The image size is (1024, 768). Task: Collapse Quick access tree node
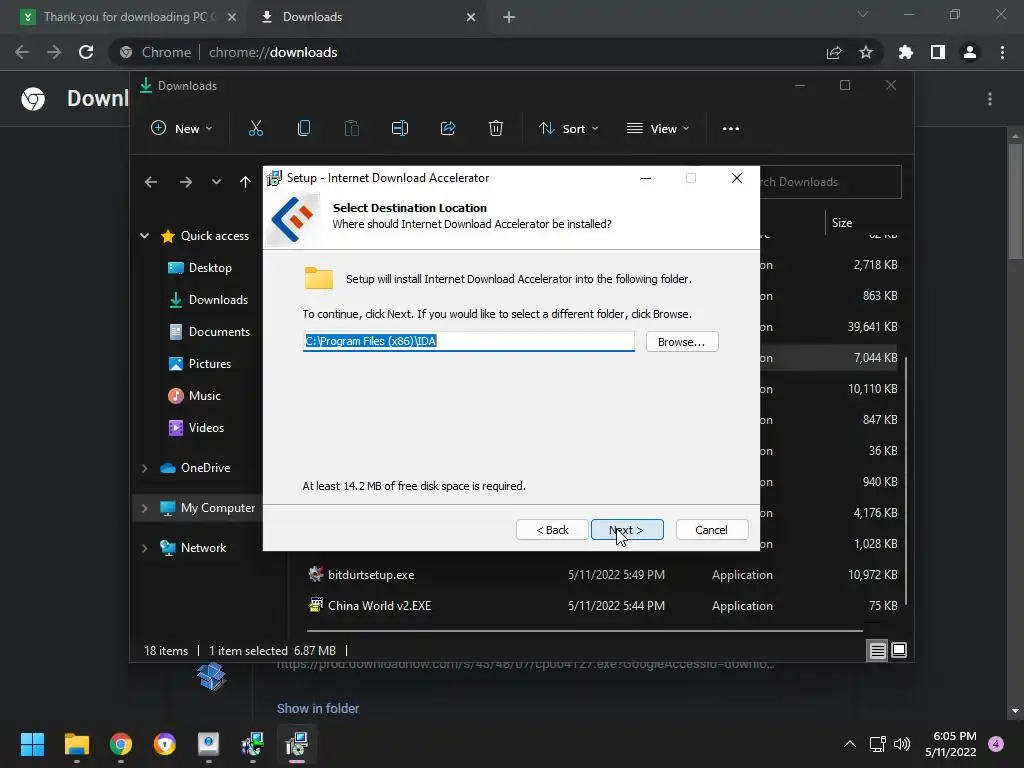click(x=144, y=236)
